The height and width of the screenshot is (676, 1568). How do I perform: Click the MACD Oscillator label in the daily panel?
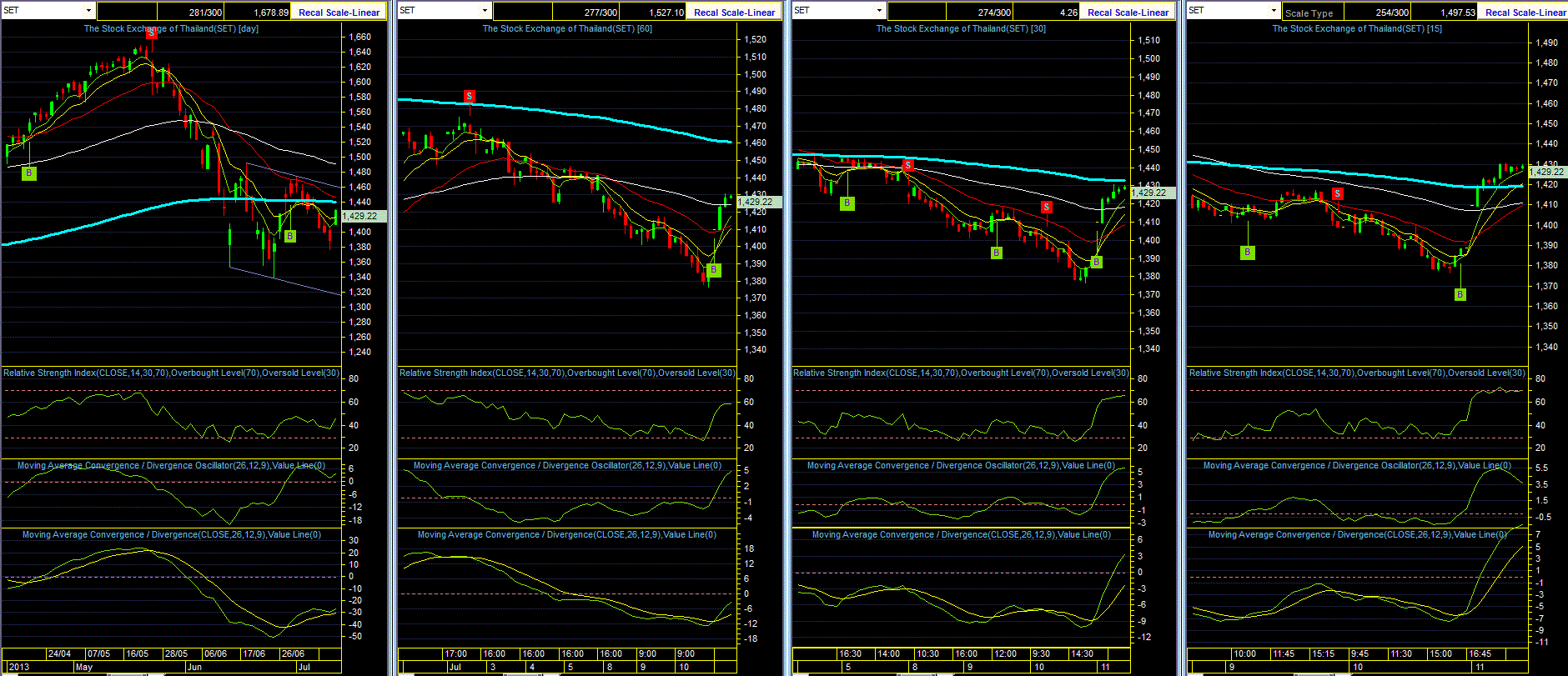171,465
